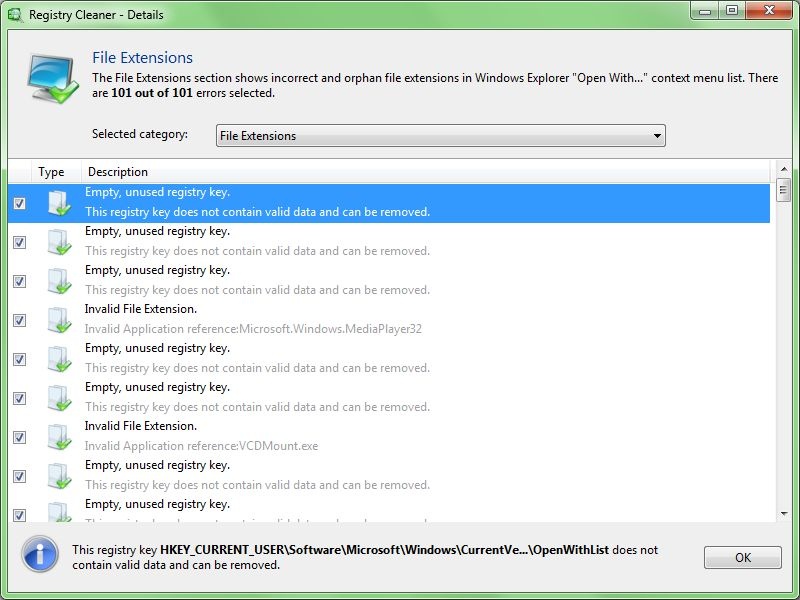Click the file icon in the highlighted row

(59, 203)
